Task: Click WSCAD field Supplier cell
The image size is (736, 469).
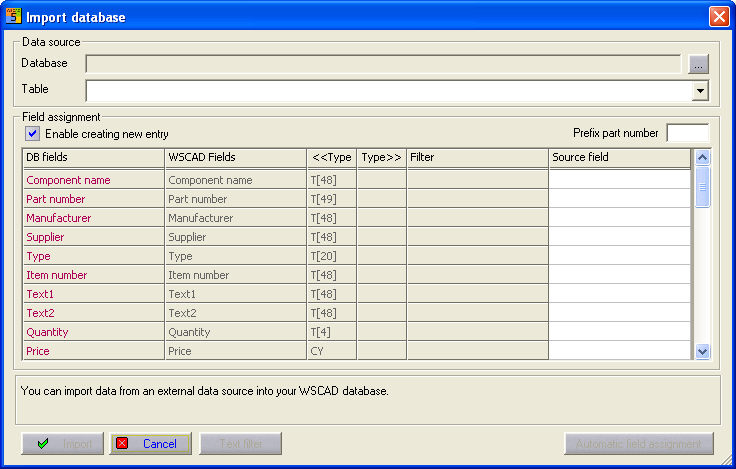Action: [236, 237]
